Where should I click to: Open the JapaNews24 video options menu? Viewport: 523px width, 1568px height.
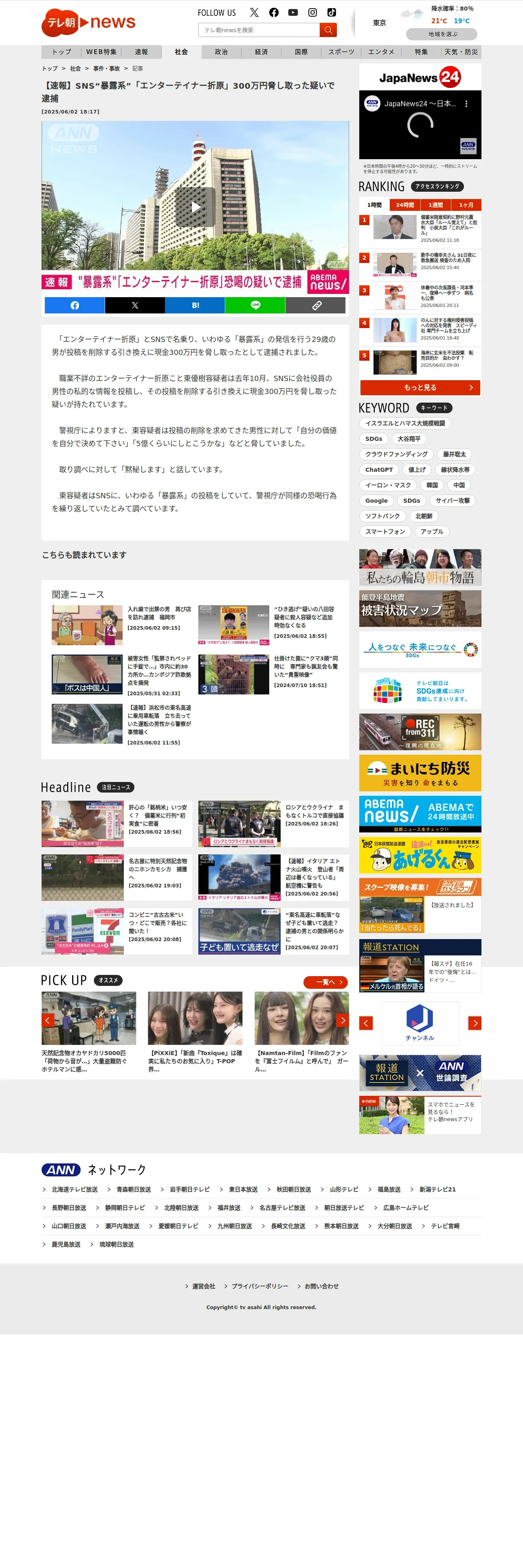click(466, 103)
